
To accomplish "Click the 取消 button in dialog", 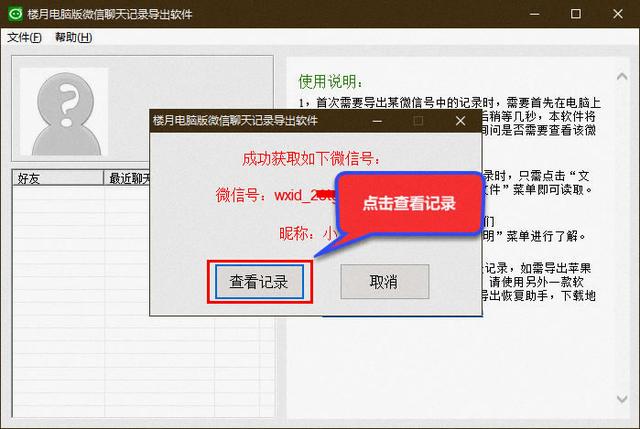I will click(384, 282).
